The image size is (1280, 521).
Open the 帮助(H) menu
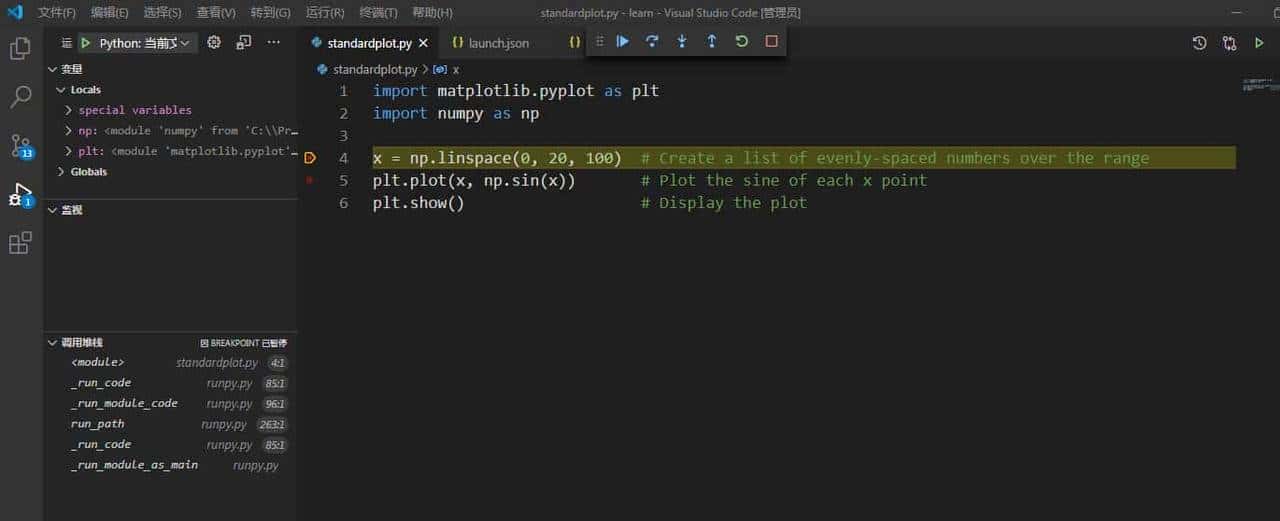pyautogui.click(x=432, y=13)
